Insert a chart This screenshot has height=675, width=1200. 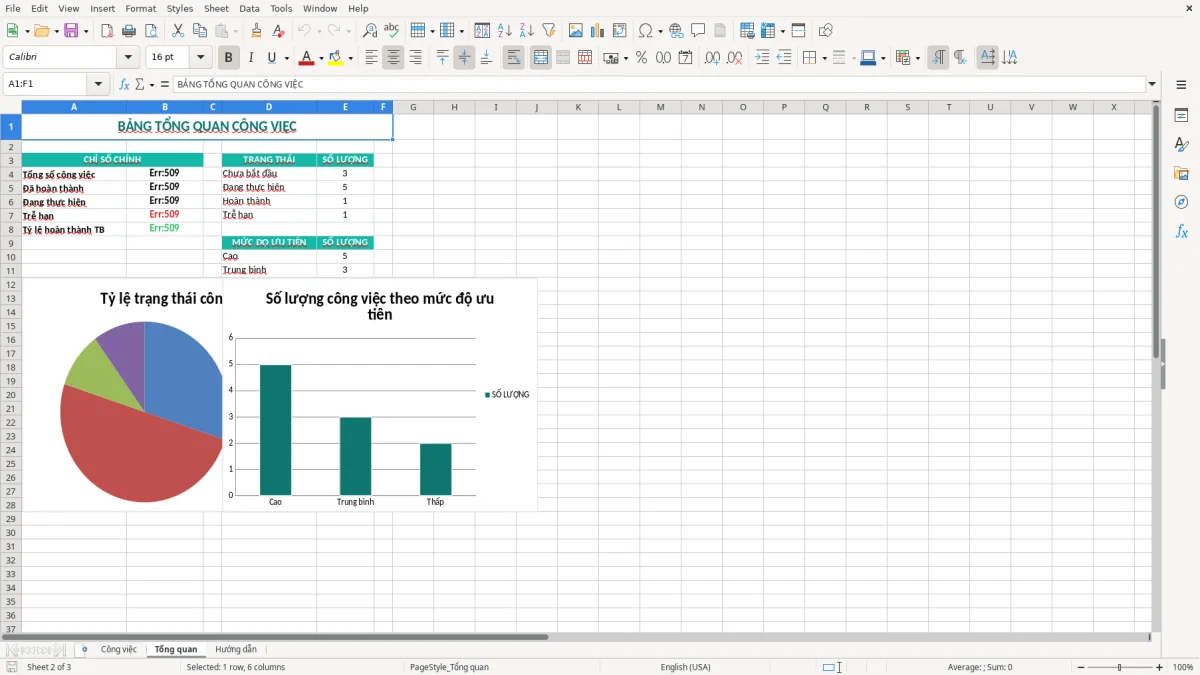click(598, 31)
